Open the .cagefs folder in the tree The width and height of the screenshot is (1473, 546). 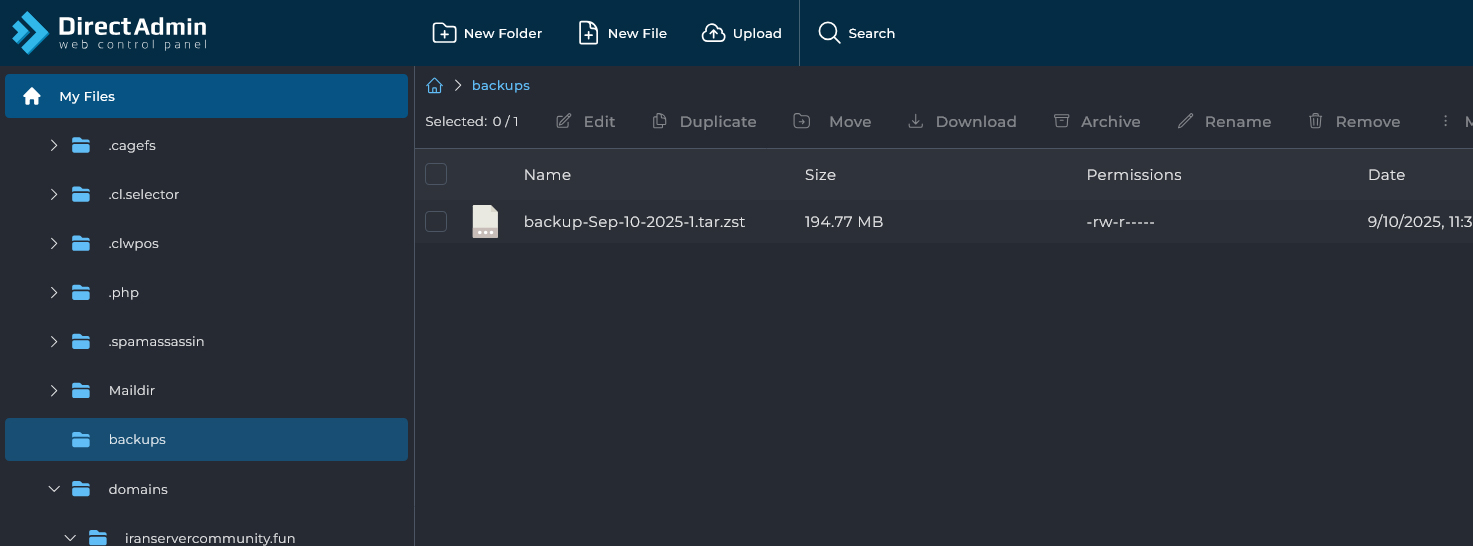point(132,145)
